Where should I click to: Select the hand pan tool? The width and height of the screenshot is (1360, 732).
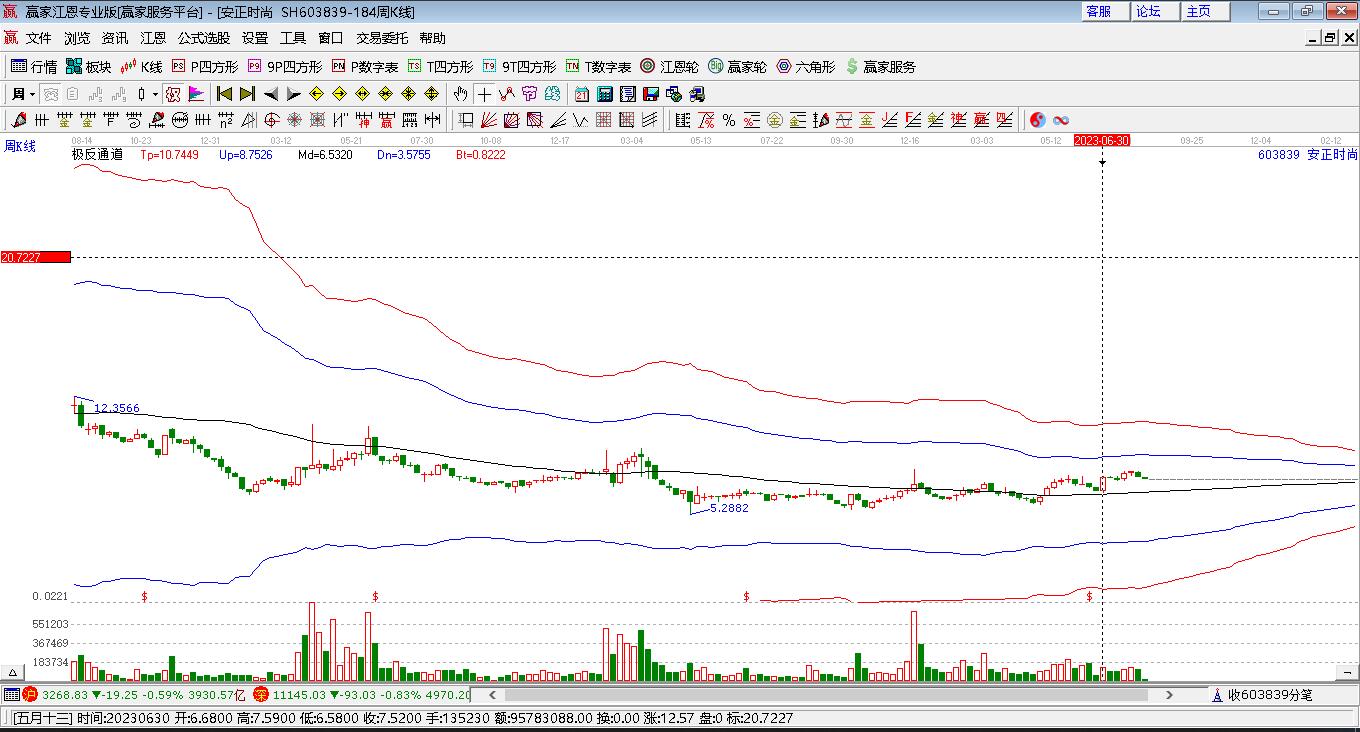pyautogui.click(x=460, y=94)
